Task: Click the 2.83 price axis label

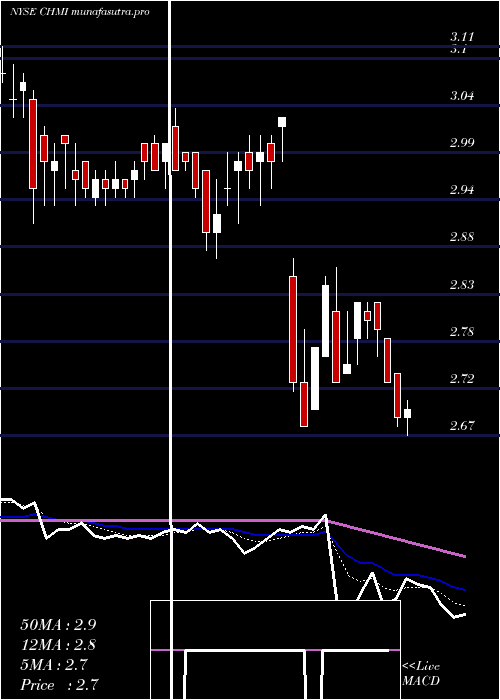Action: (462, 284)
